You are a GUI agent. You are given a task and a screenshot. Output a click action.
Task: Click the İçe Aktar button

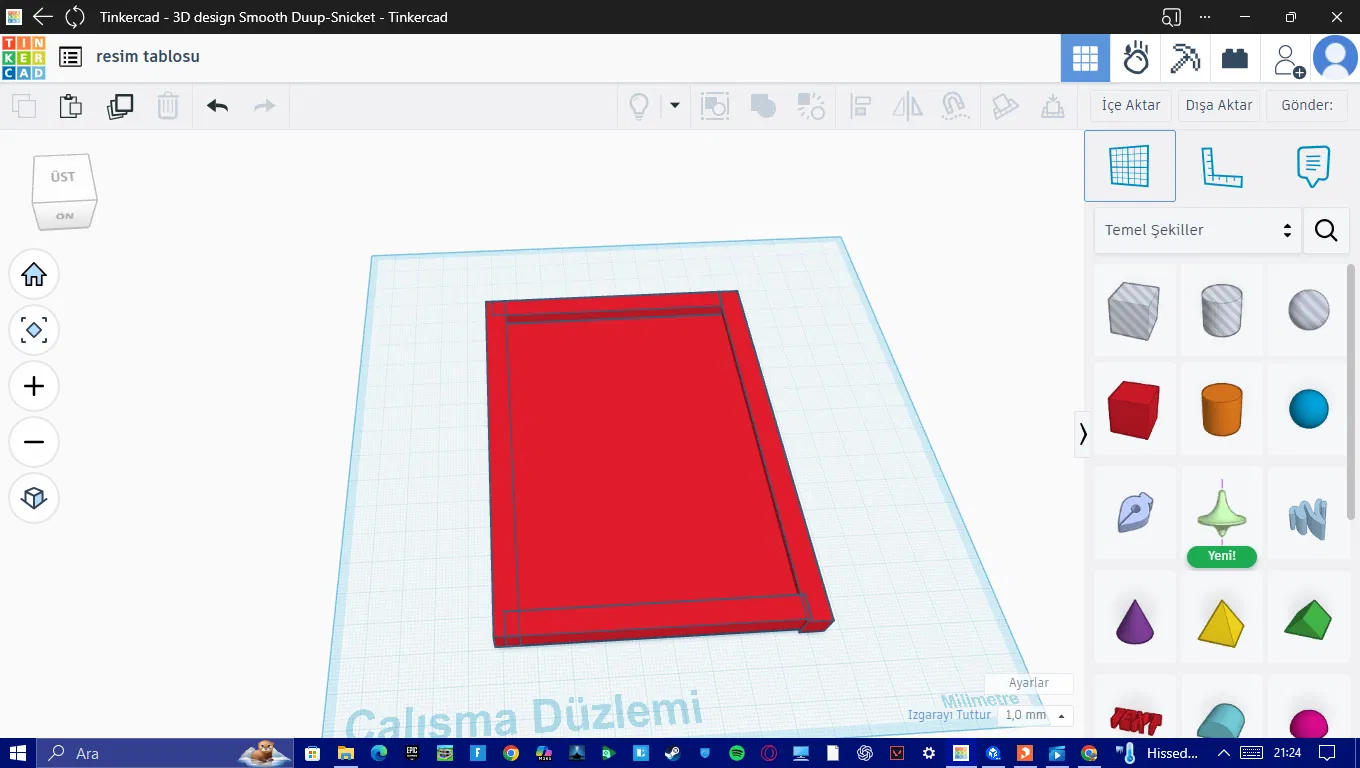tap(1131, 105)
